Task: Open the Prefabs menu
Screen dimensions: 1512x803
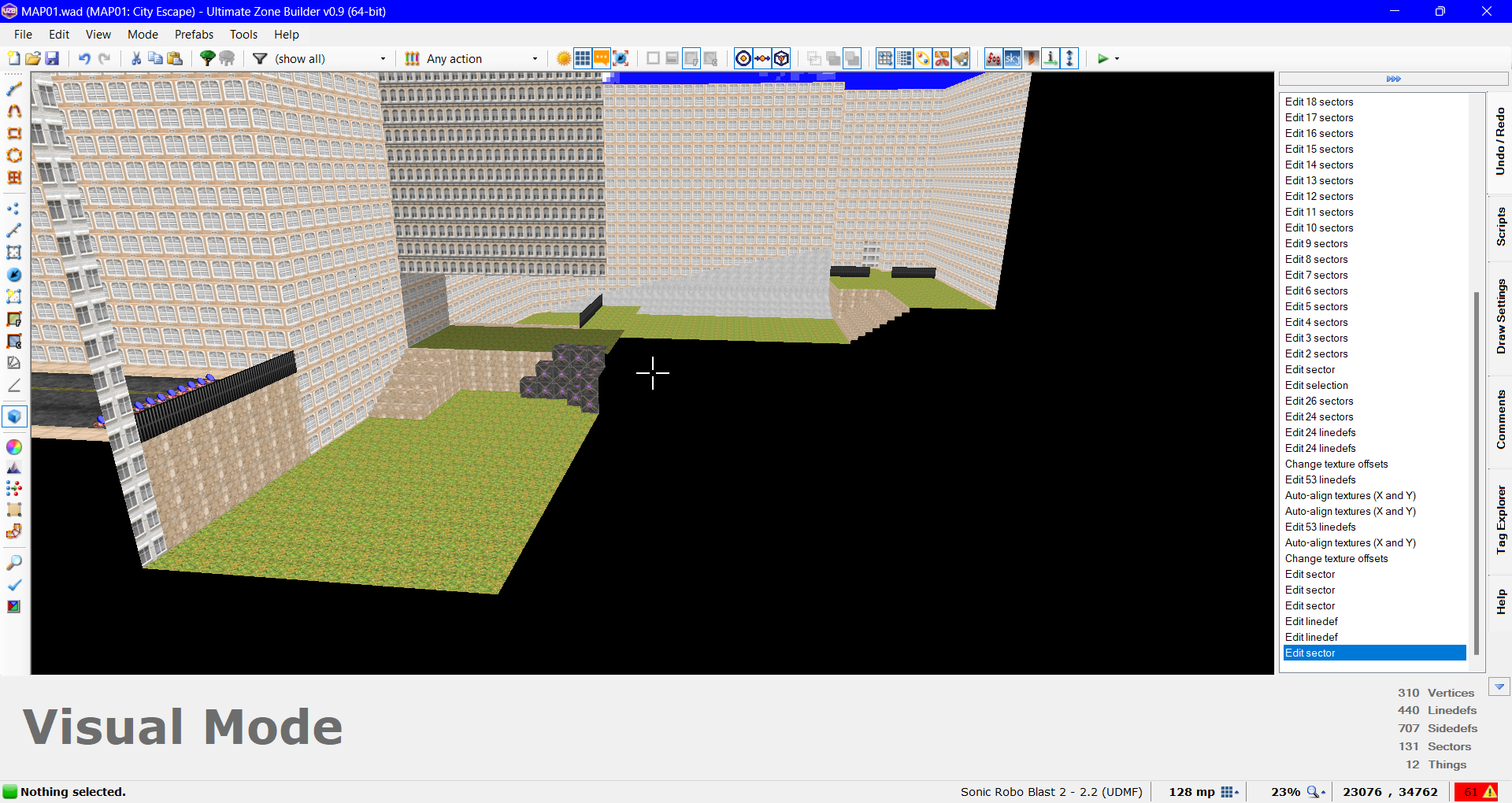Action: click(x=194, y=35)
